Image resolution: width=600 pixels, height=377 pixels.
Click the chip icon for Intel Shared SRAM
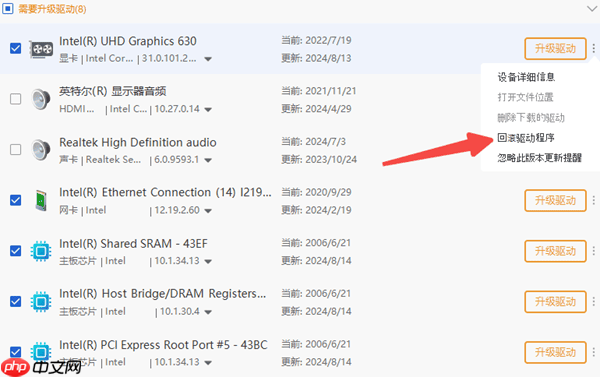click(41, 251)
